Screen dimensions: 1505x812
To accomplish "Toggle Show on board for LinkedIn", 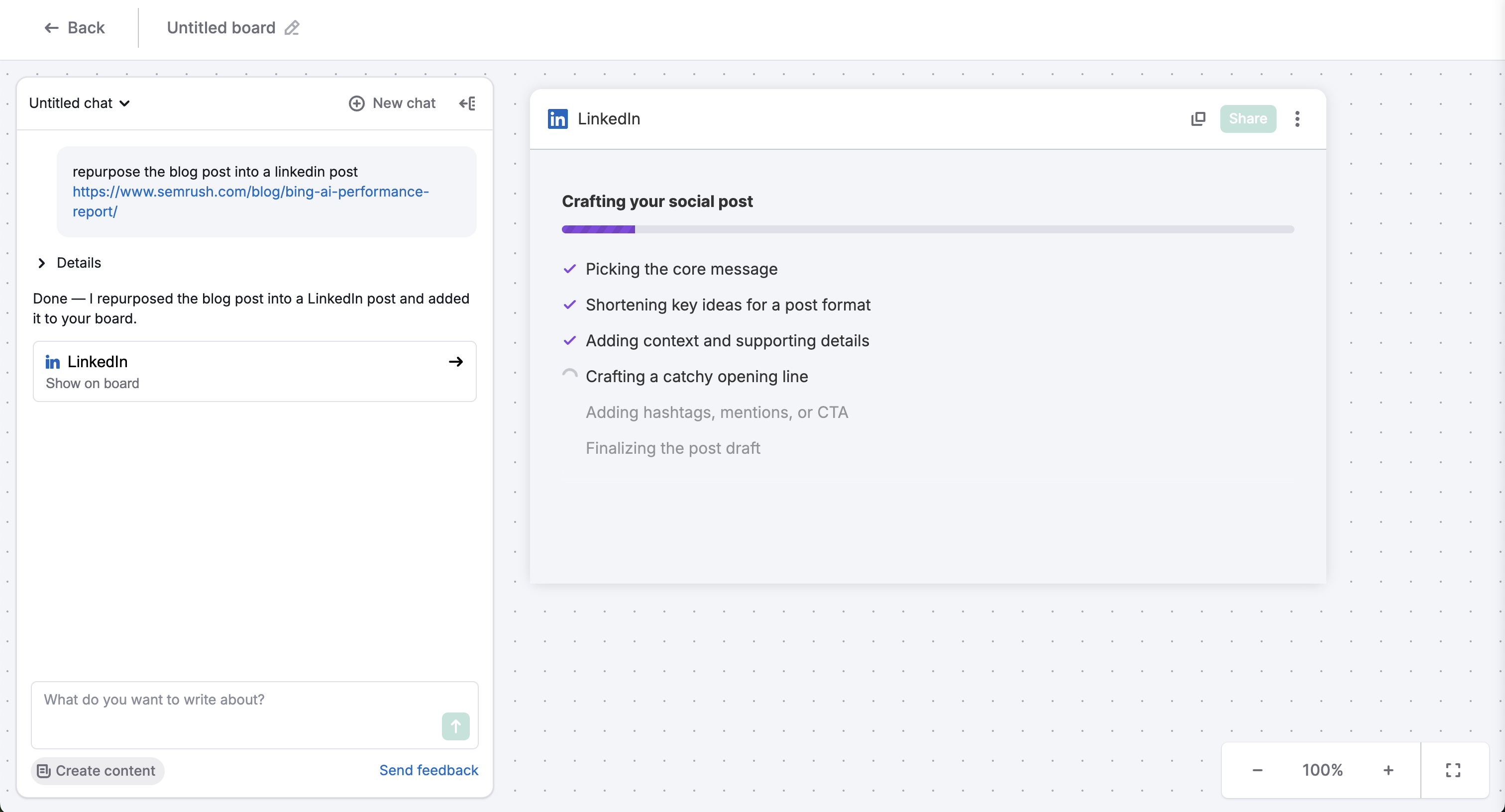I will point(92,383).
